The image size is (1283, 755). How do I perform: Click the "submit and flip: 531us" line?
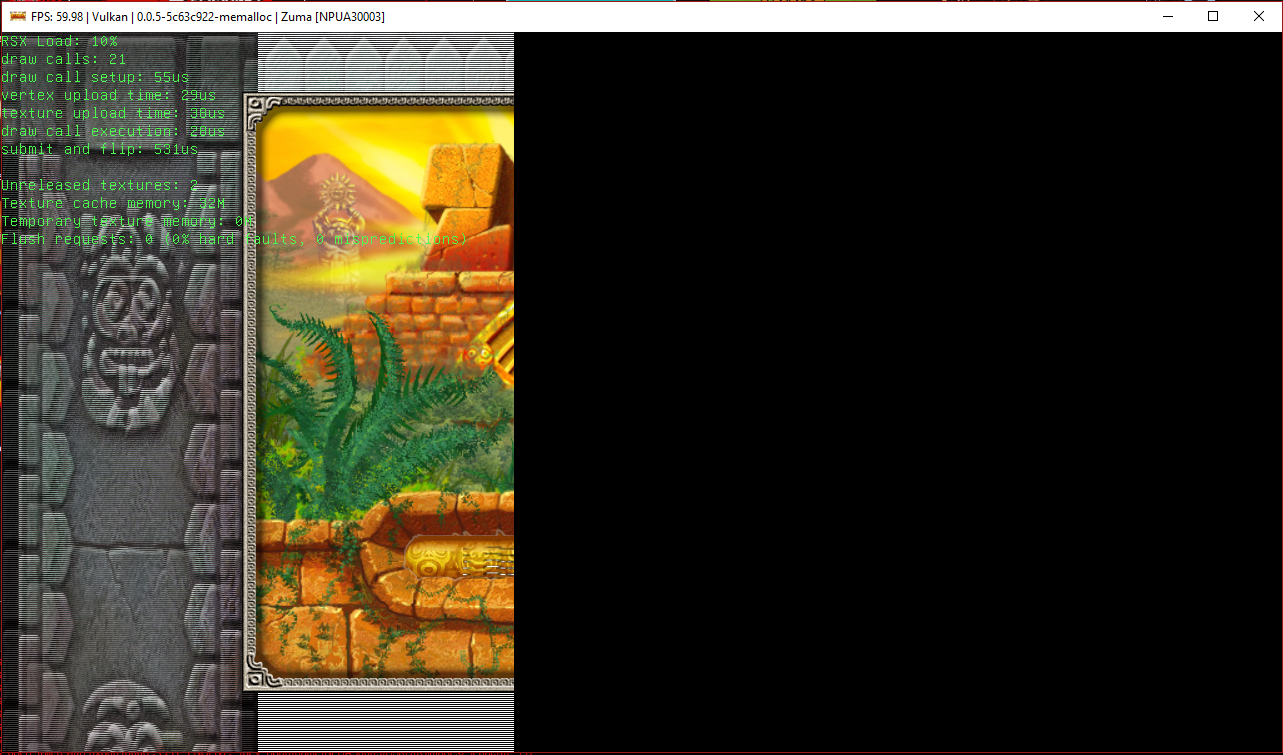pyautogui.click(x=100, y=149)
